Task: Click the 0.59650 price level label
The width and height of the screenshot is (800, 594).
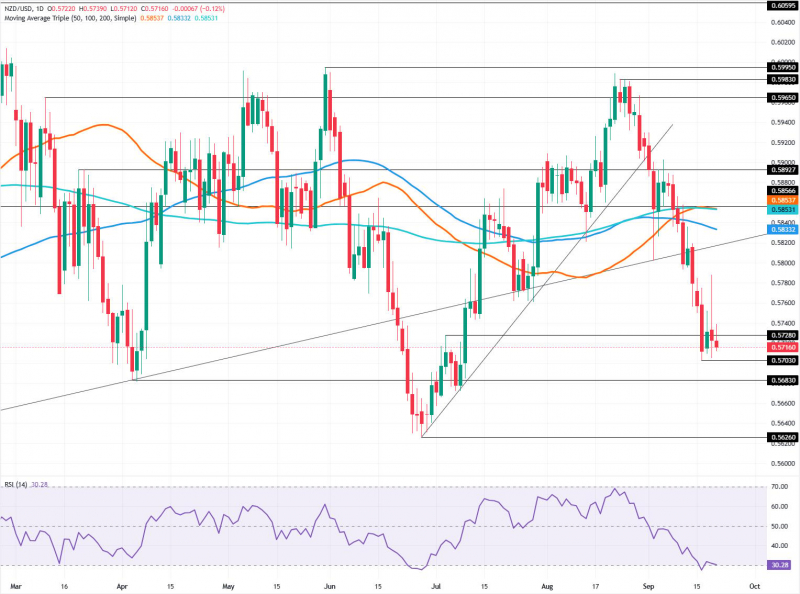Action: (782, 97)
